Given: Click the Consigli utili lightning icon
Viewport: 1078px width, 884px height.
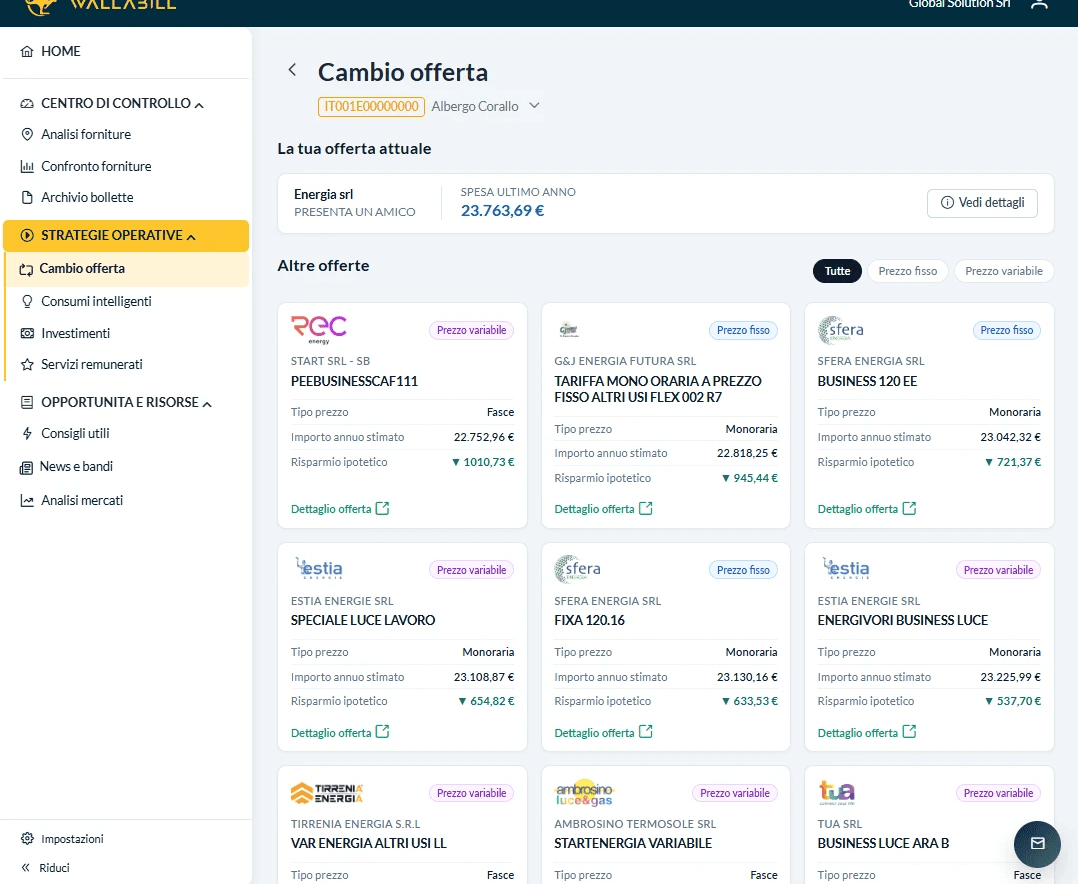Looking at the screenshot, I should pos(27,434).
